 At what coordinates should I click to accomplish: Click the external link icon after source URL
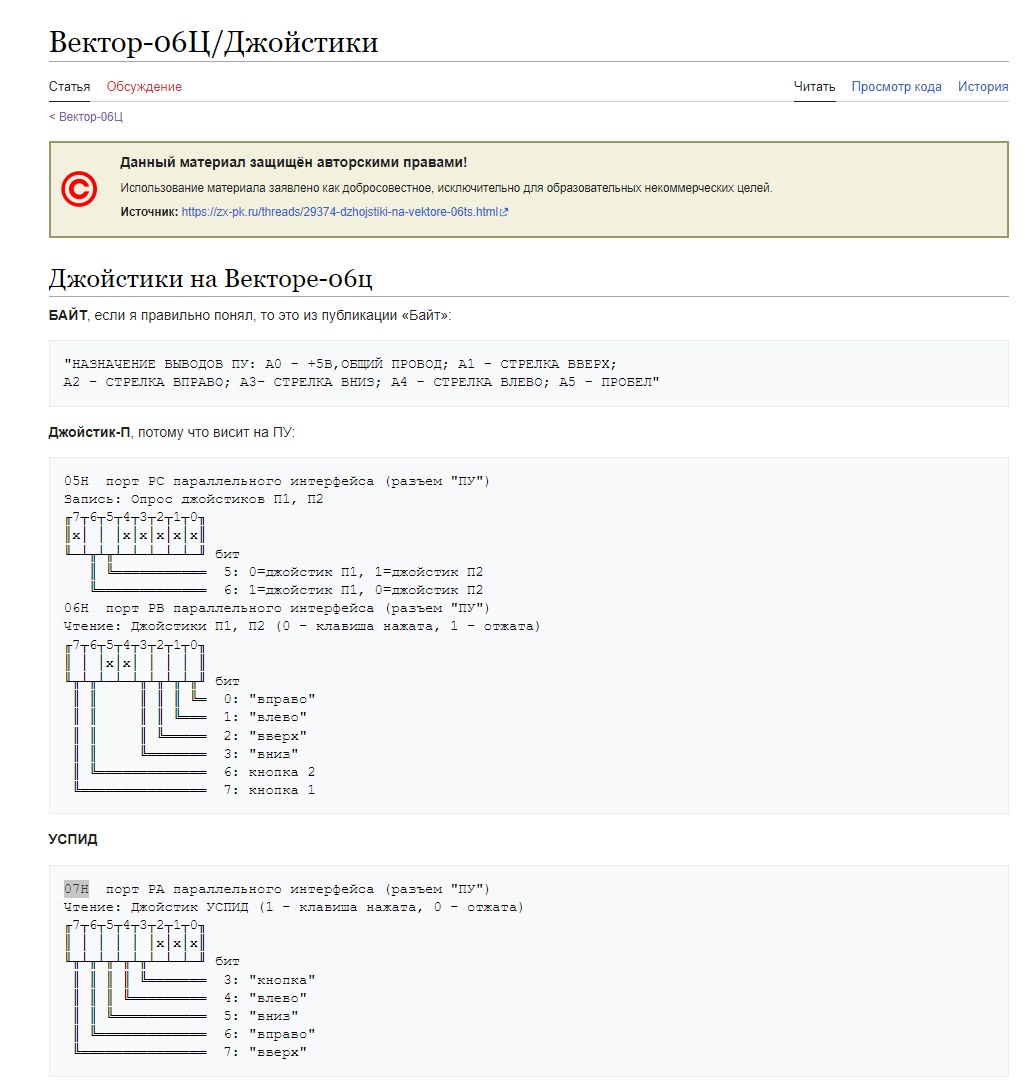click(x=504, y=213)
